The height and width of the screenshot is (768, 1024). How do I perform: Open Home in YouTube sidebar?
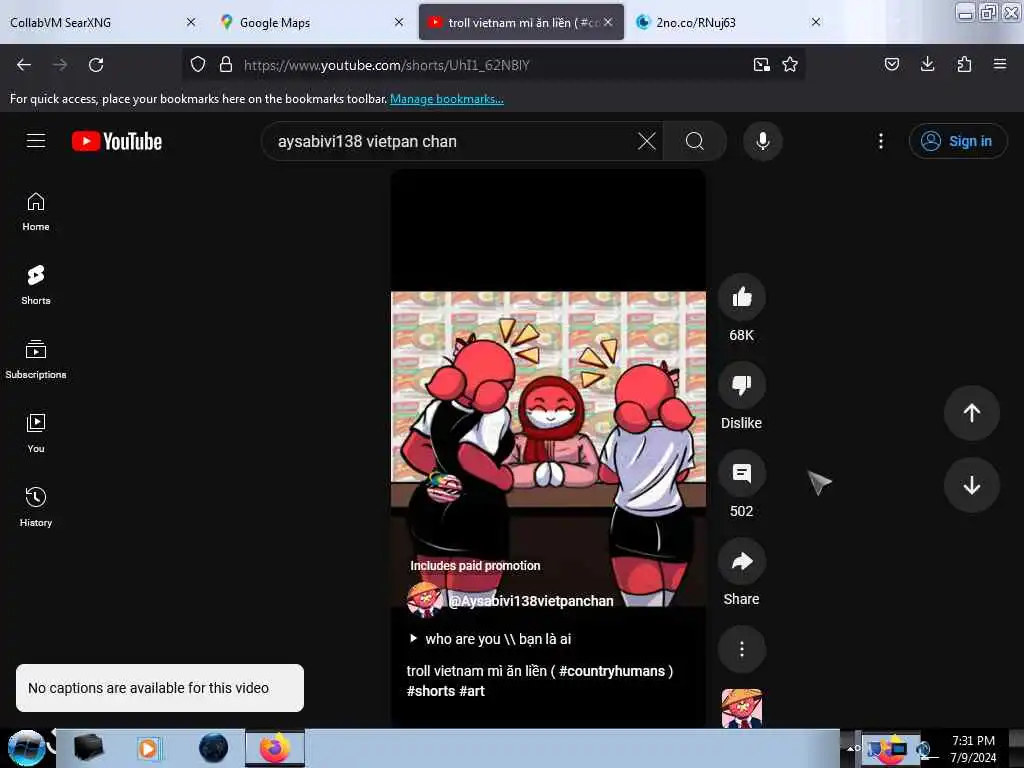click(x=36, y=212)
